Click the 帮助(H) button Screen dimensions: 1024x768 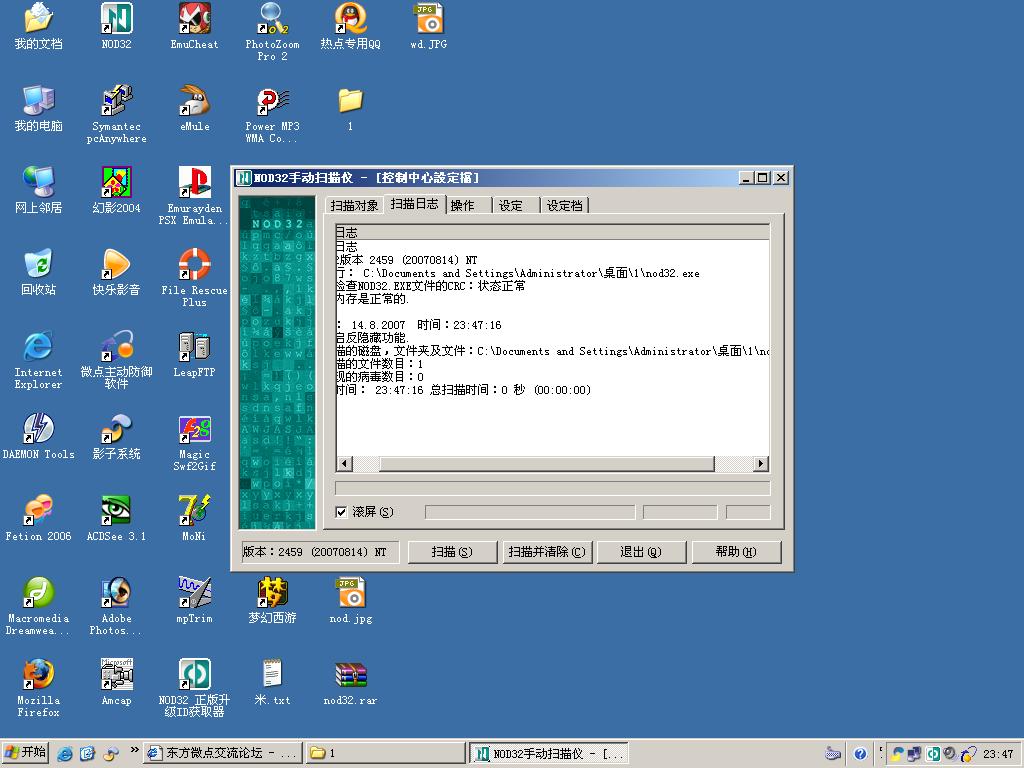[x=736, y=552]
